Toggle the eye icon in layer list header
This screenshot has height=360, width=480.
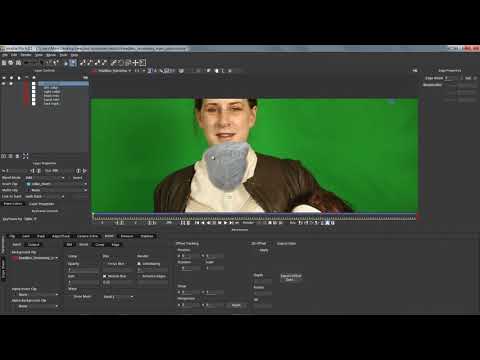click(4, 77)
